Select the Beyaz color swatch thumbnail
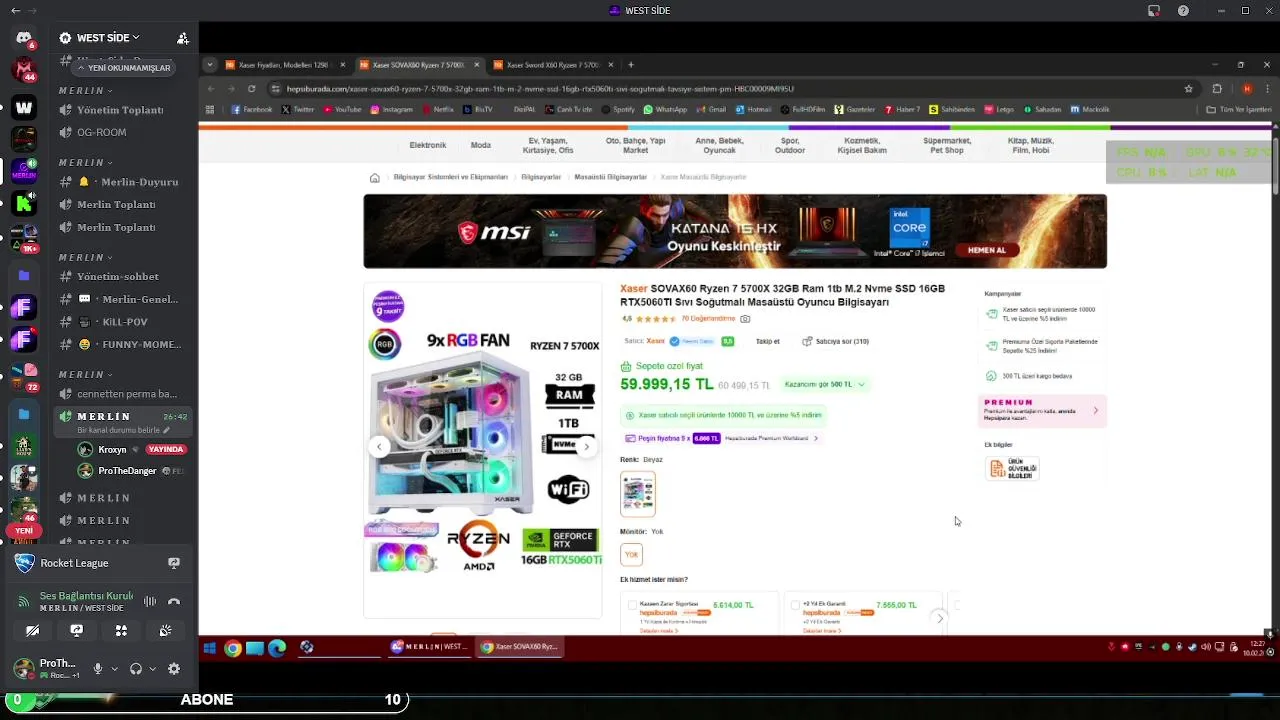The width and height of the screenshot is (1280, 720). (638, 494)
